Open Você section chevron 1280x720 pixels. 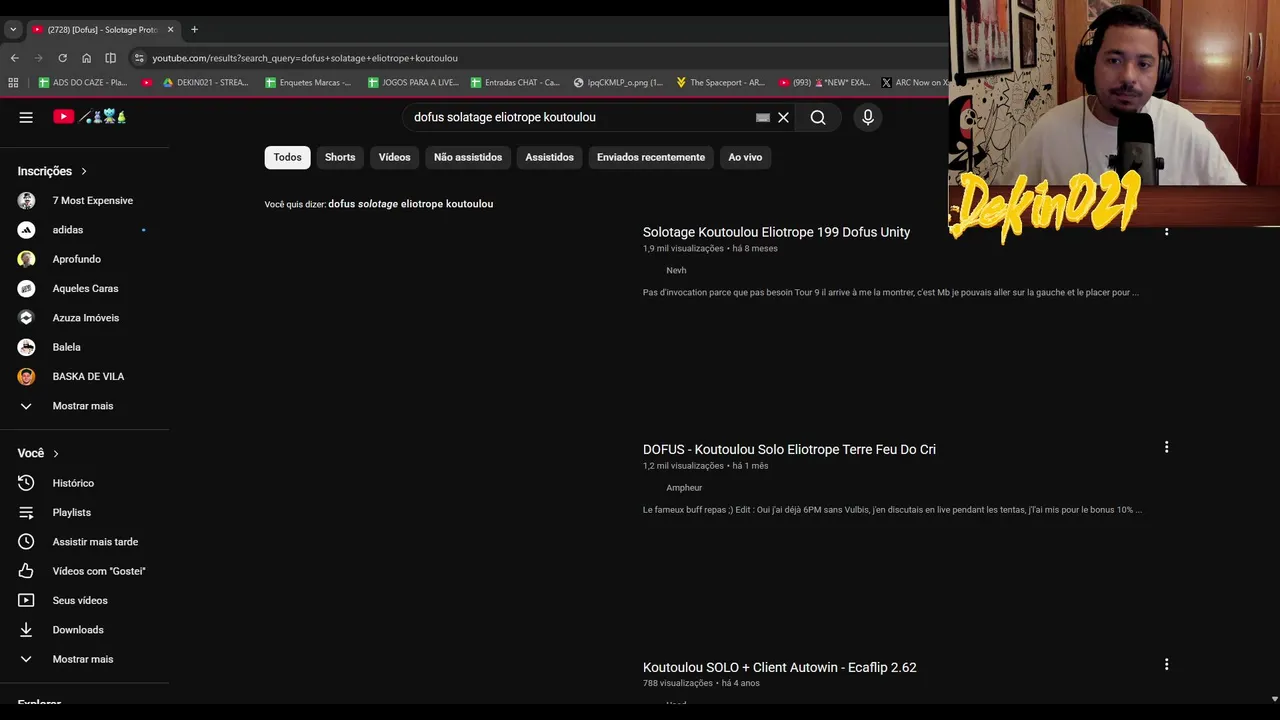click(x=56, y=454)
